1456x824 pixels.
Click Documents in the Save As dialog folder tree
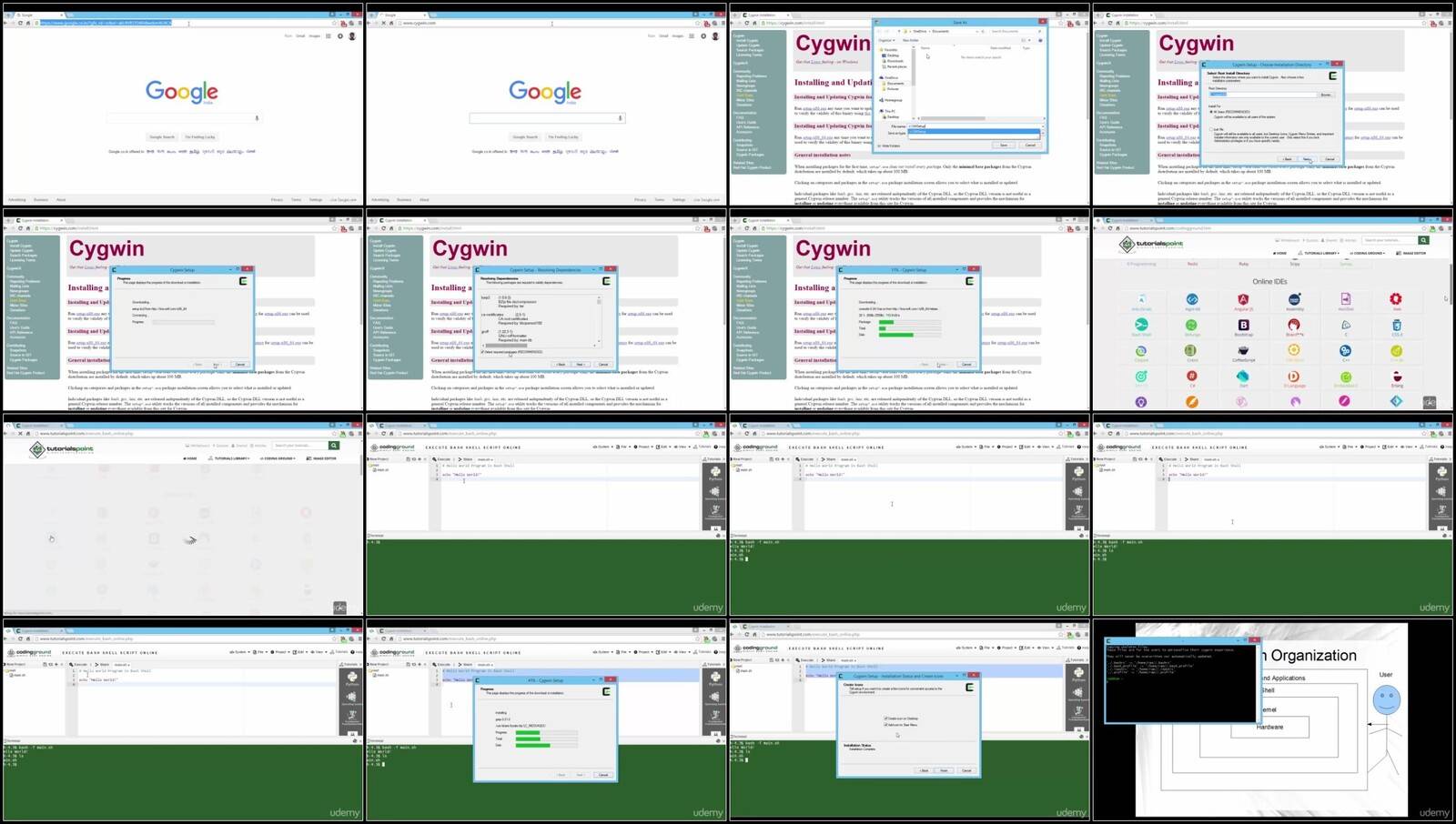tap(895, 83)
